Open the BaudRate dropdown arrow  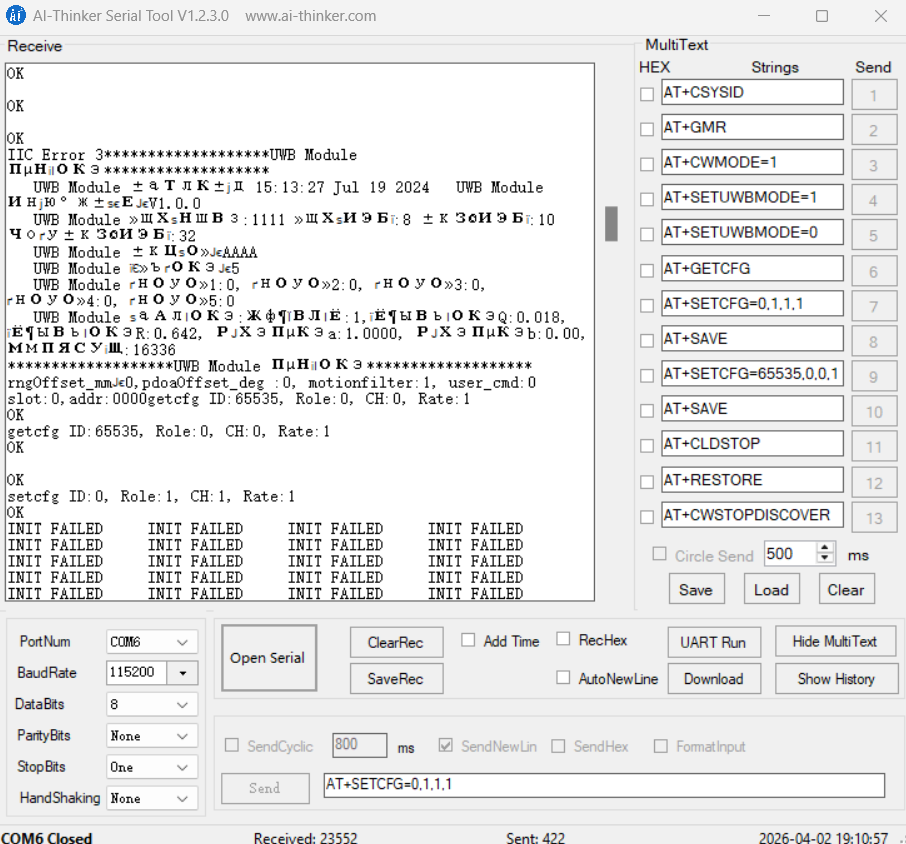pyautogui.click(x=182, y=673)
